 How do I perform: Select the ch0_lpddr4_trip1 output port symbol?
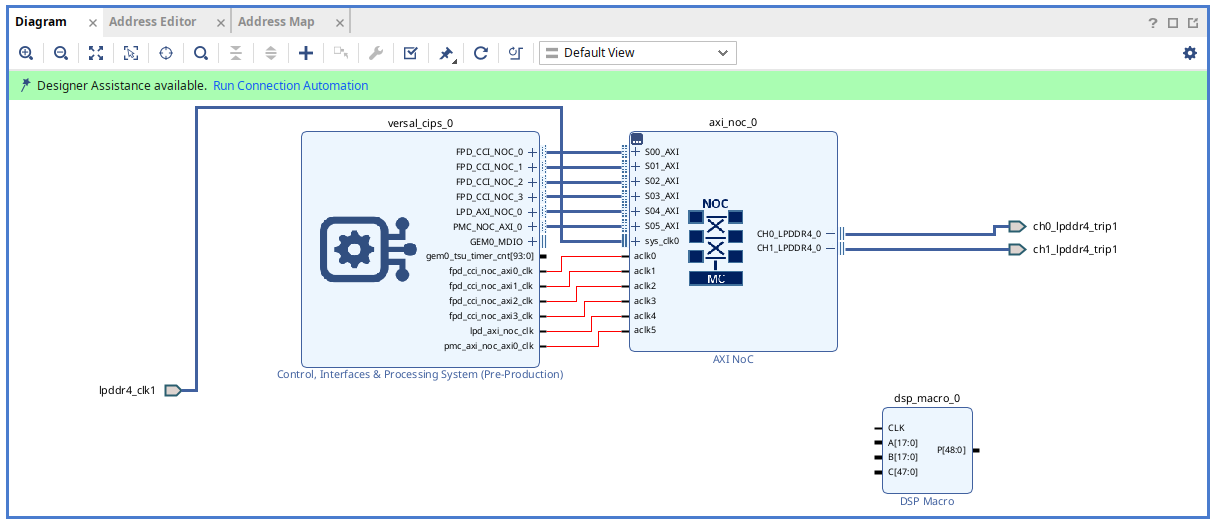[x=1017, y=226]
